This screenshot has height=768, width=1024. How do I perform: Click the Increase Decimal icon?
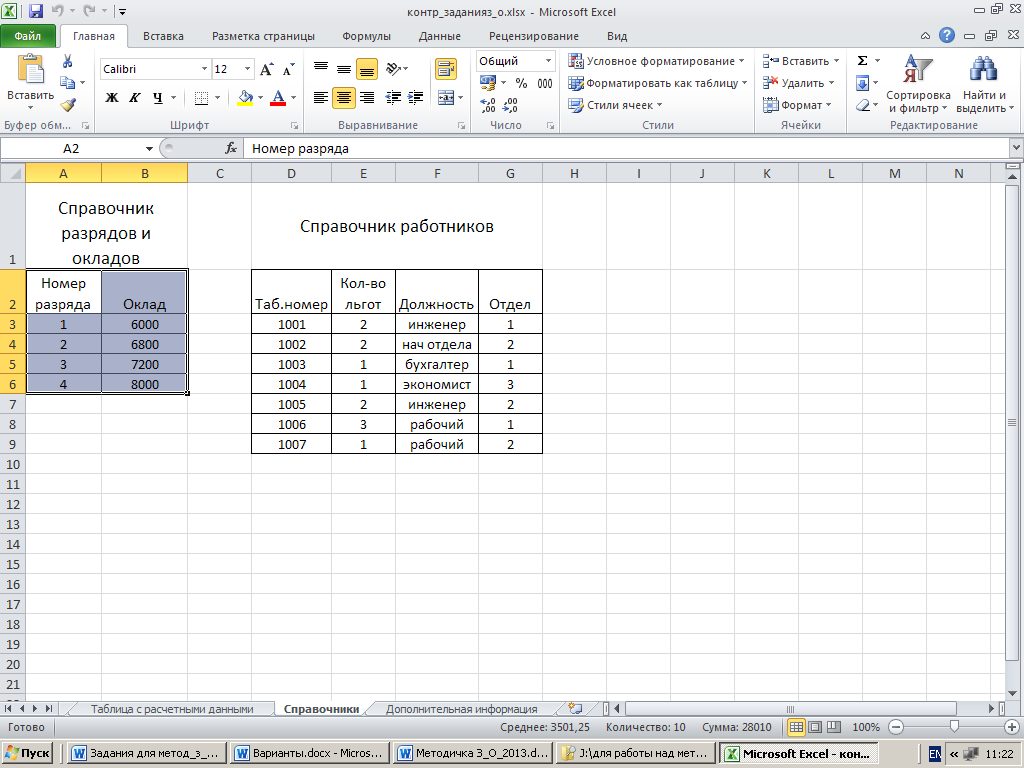click(487, 105)
